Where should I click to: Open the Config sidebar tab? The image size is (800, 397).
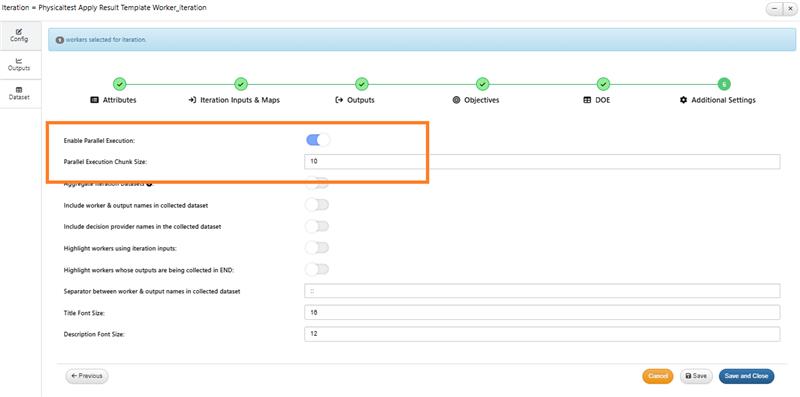[19, 35]
